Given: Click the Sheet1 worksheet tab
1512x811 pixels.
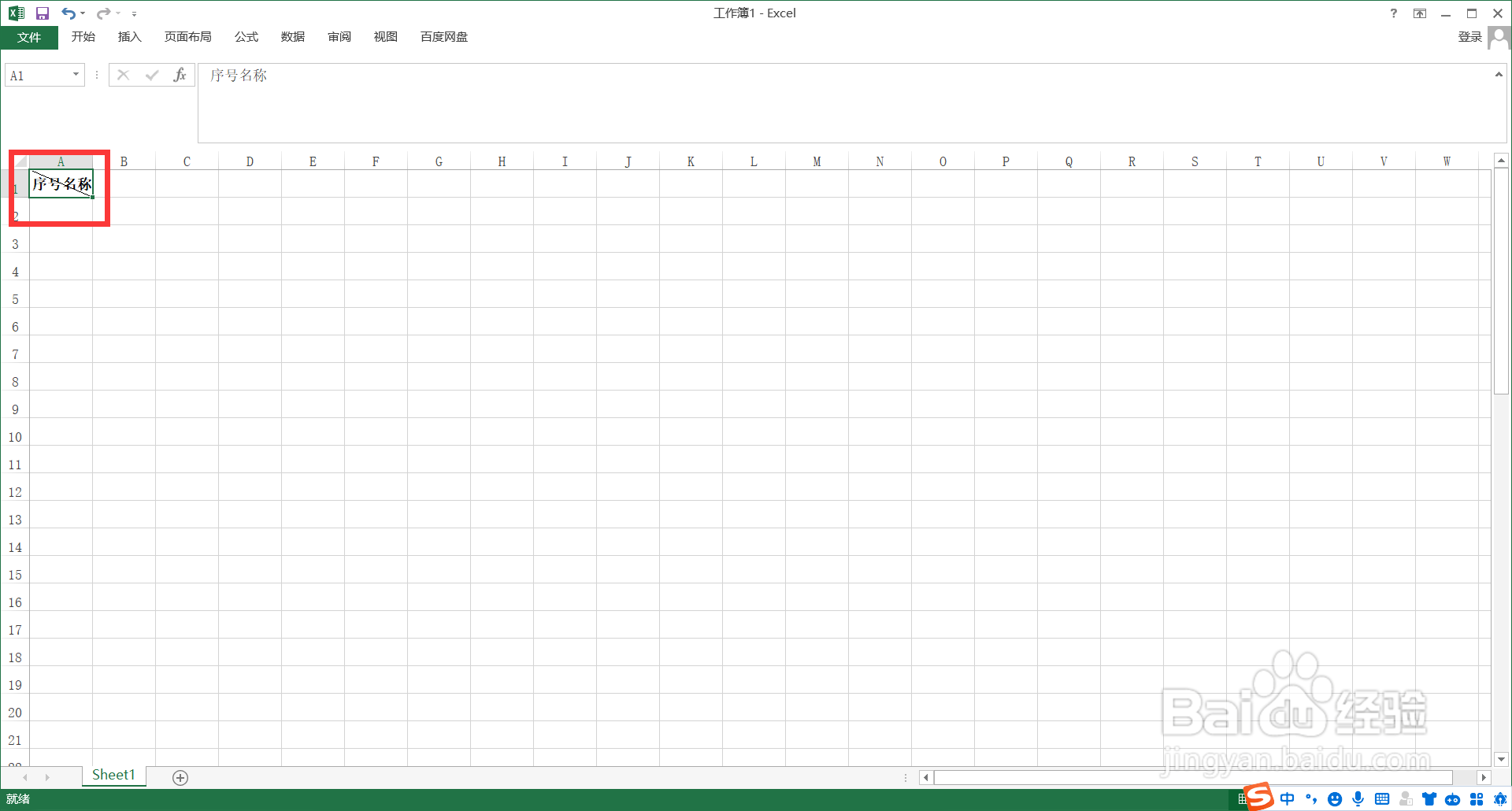Looking at the screenshot, I should tap(113, 775).
